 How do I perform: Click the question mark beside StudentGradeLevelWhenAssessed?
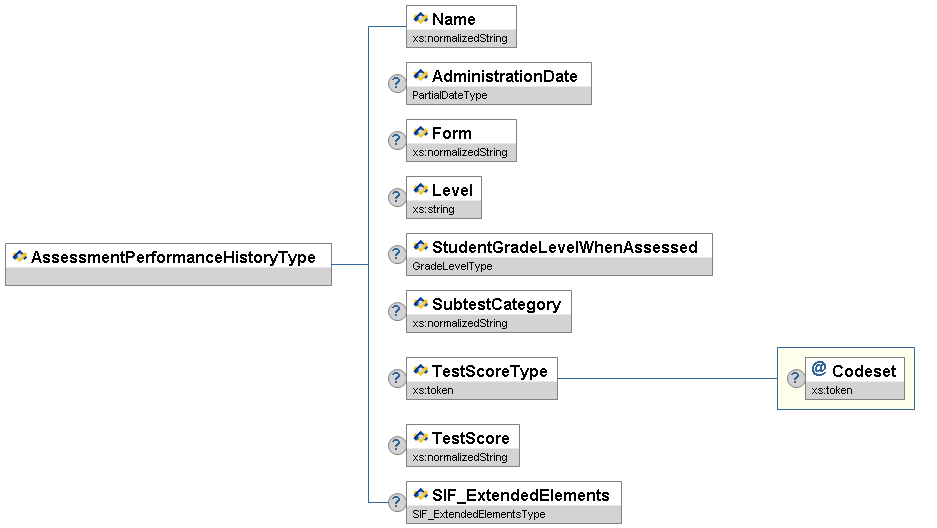[397, 254]
